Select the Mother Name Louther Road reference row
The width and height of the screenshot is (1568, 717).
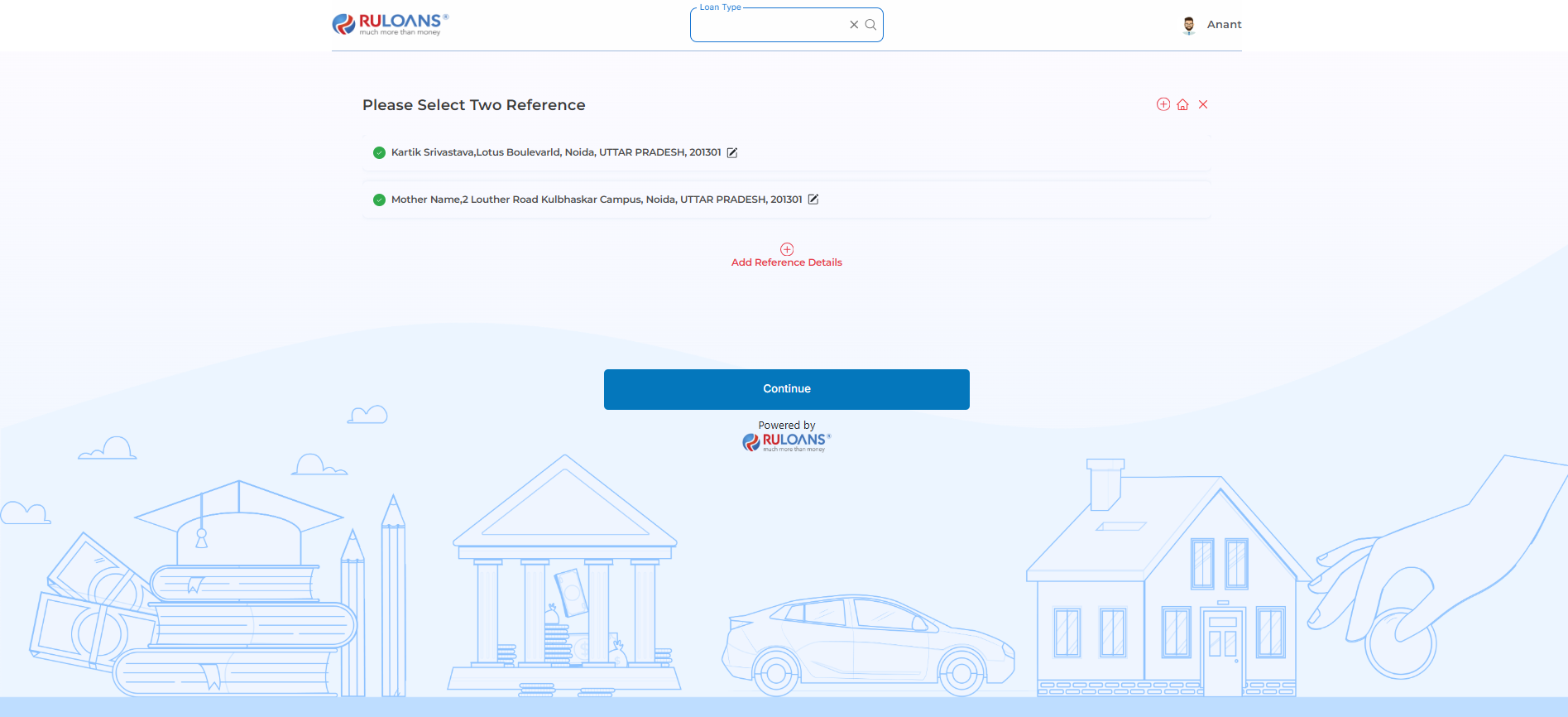[786, 200]
